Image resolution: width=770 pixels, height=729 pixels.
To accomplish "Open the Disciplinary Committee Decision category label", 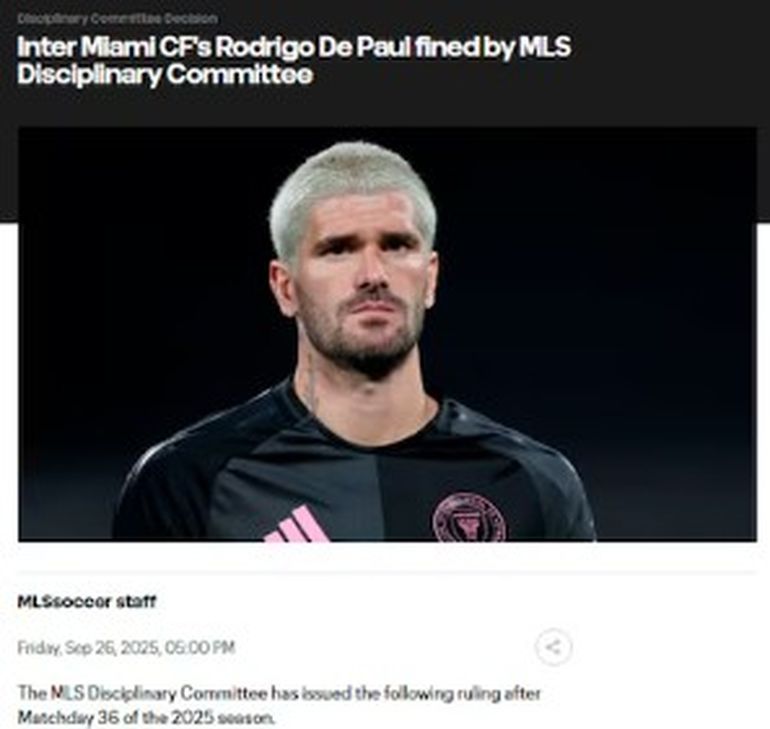I will point(117,19).
